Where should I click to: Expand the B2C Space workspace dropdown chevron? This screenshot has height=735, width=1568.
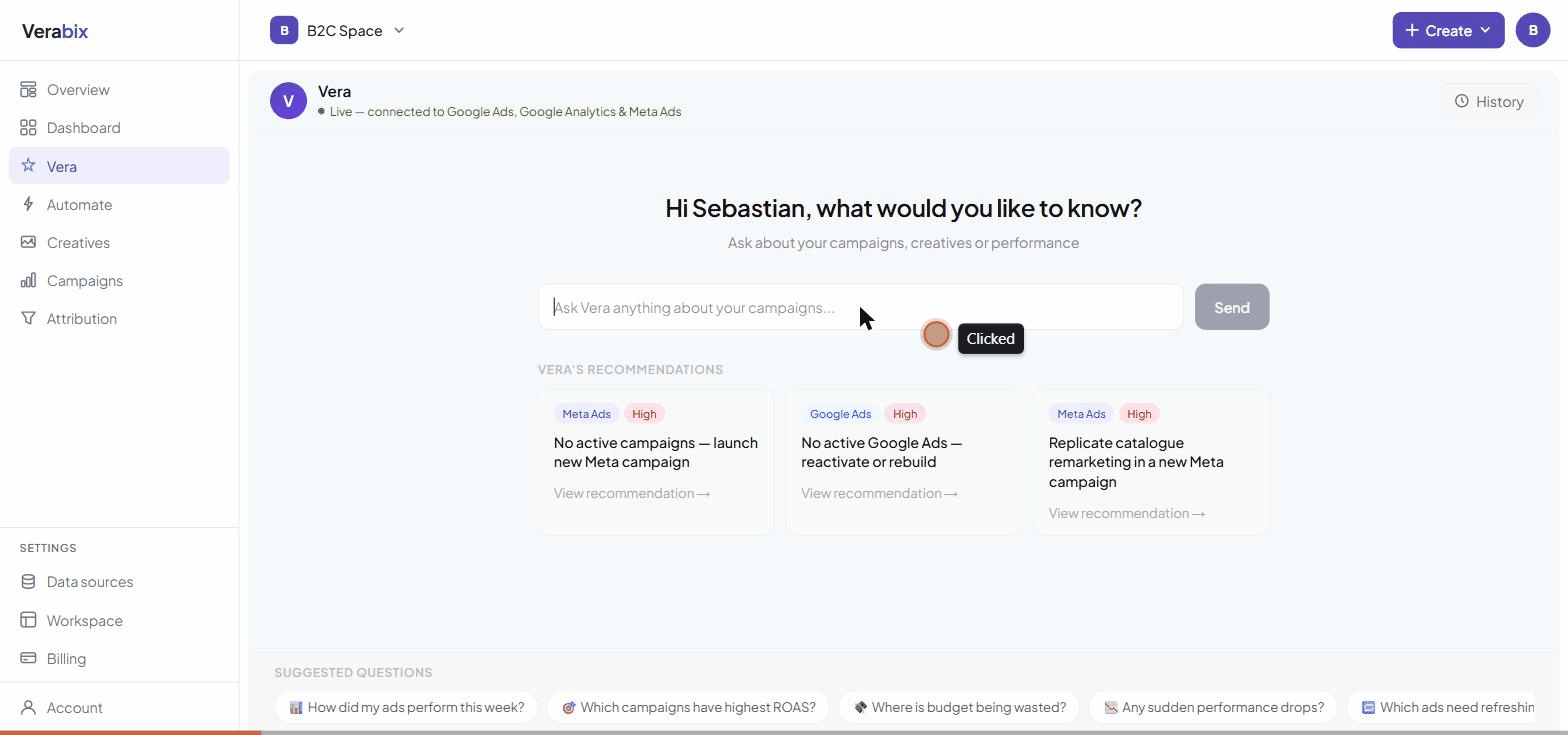tap(399, 30)
